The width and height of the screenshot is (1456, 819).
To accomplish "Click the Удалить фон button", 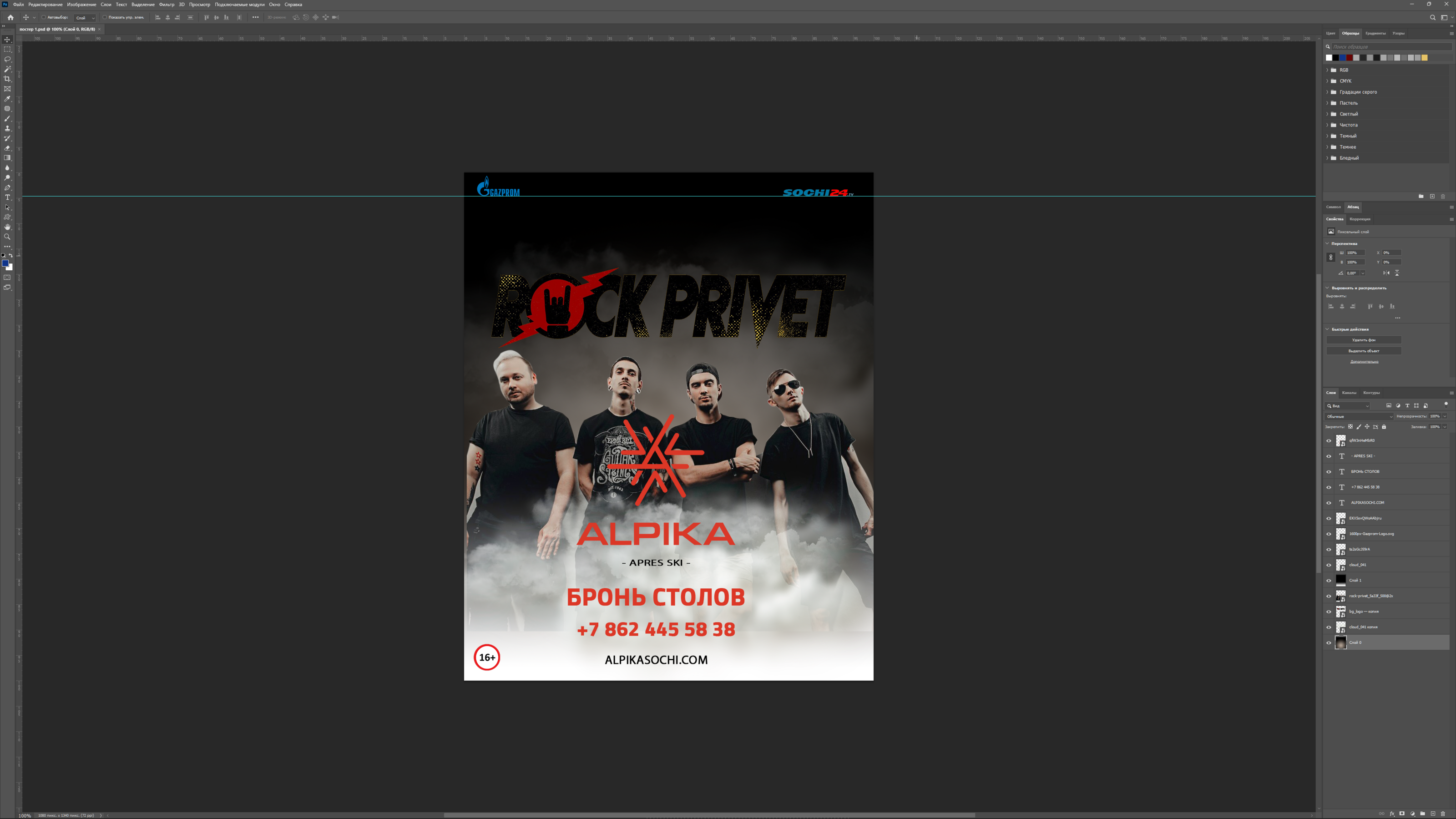I will tap(1363, 340).
